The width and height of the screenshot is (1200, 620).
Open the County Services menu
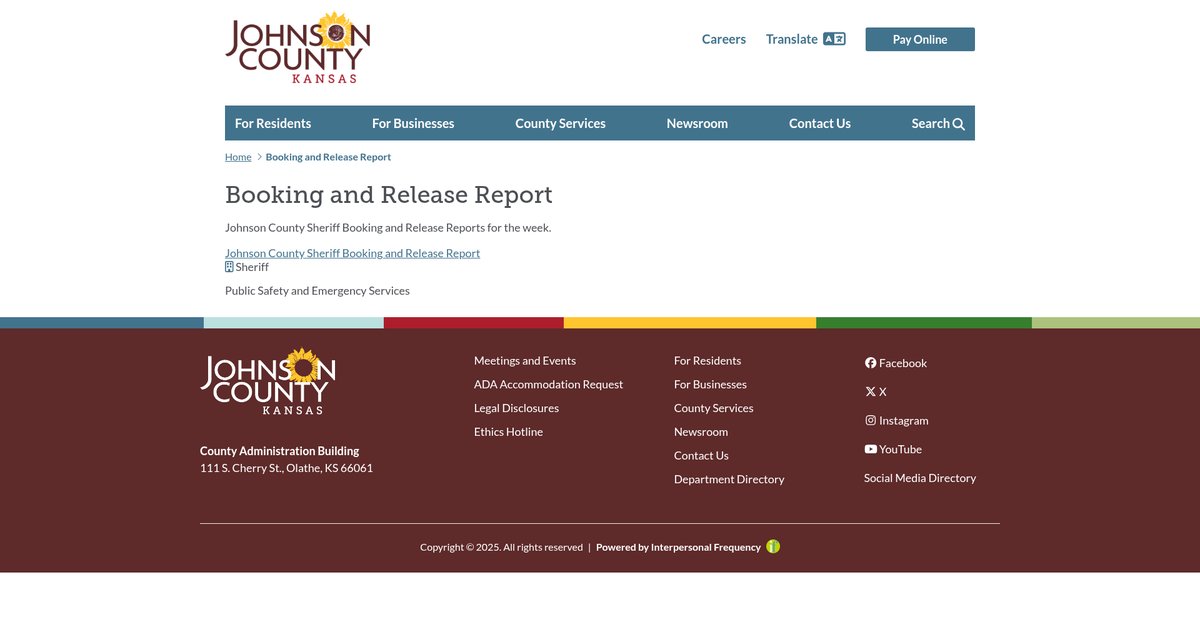click(x=560, y=123)
